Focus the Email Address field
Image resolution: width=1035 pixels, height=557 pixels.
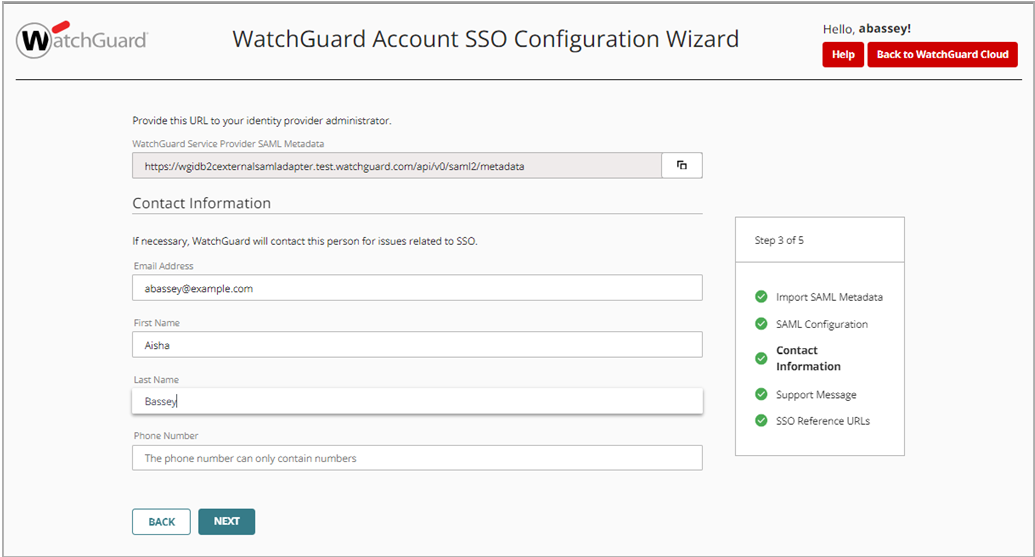tap(417, 288)
